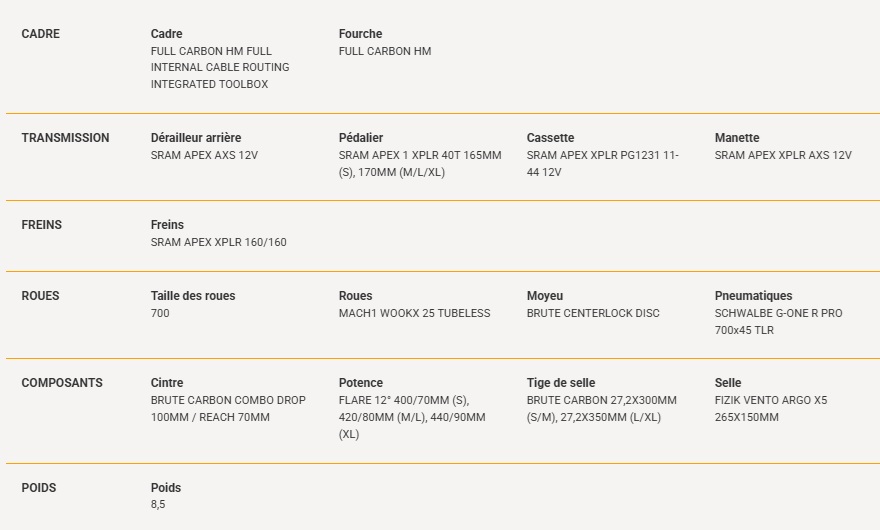Select the ROUES section label
880x530 pixels.
click(40, 296)
